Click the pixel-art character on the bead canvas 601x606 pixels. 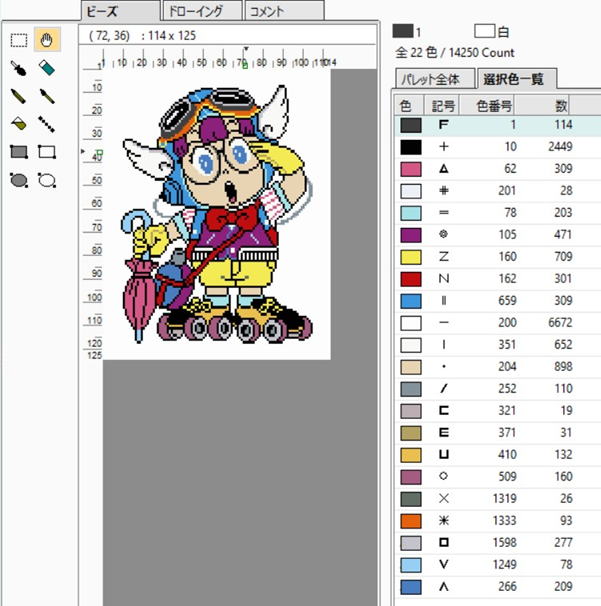(x=216, y=213)
